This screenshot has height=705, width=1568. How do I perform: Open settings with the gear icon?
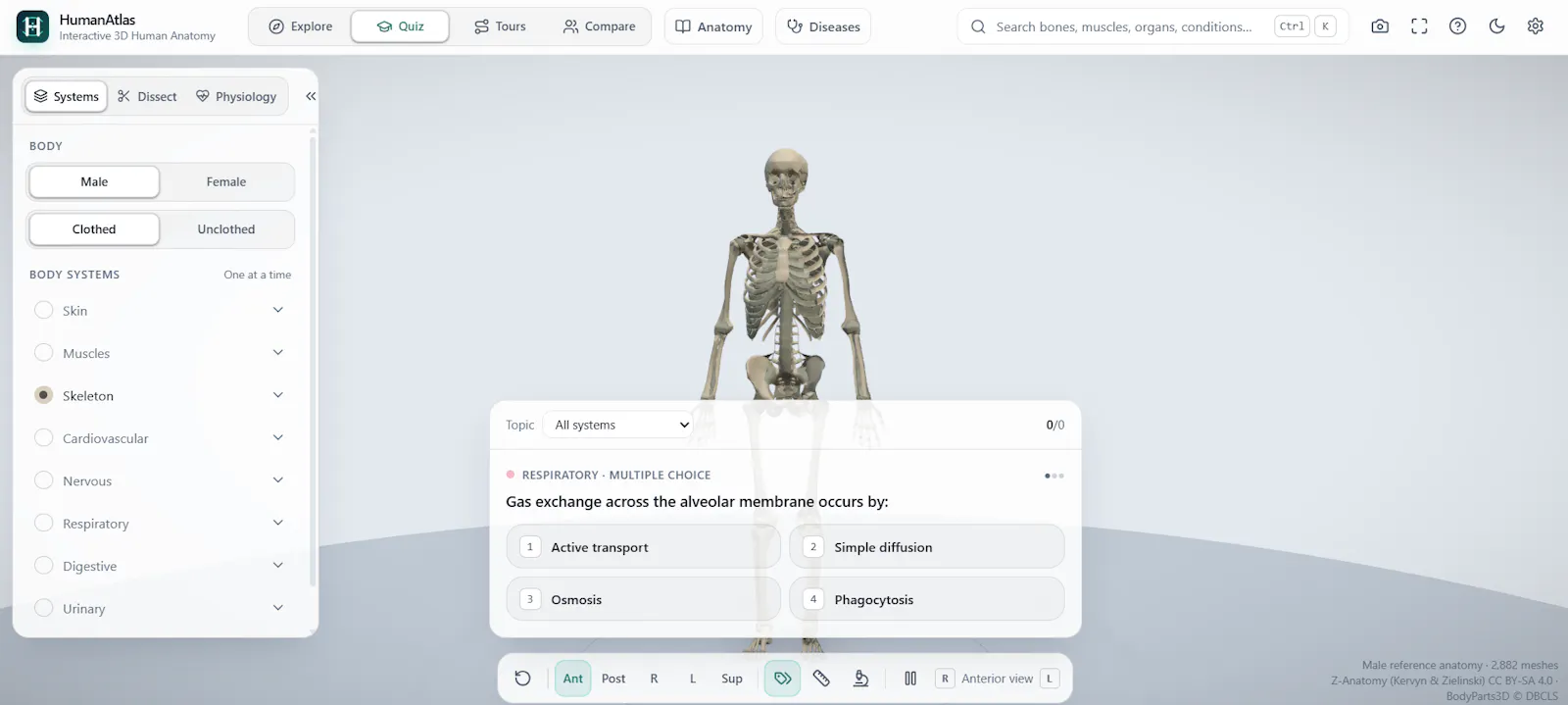1536,26
